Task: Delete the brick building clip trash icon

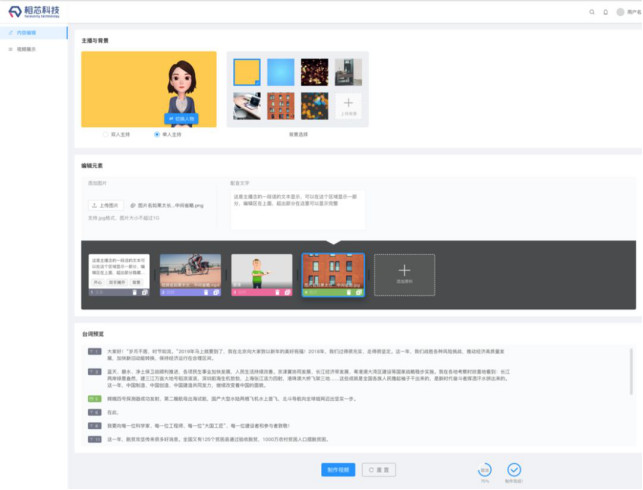Action: [349, 292]
